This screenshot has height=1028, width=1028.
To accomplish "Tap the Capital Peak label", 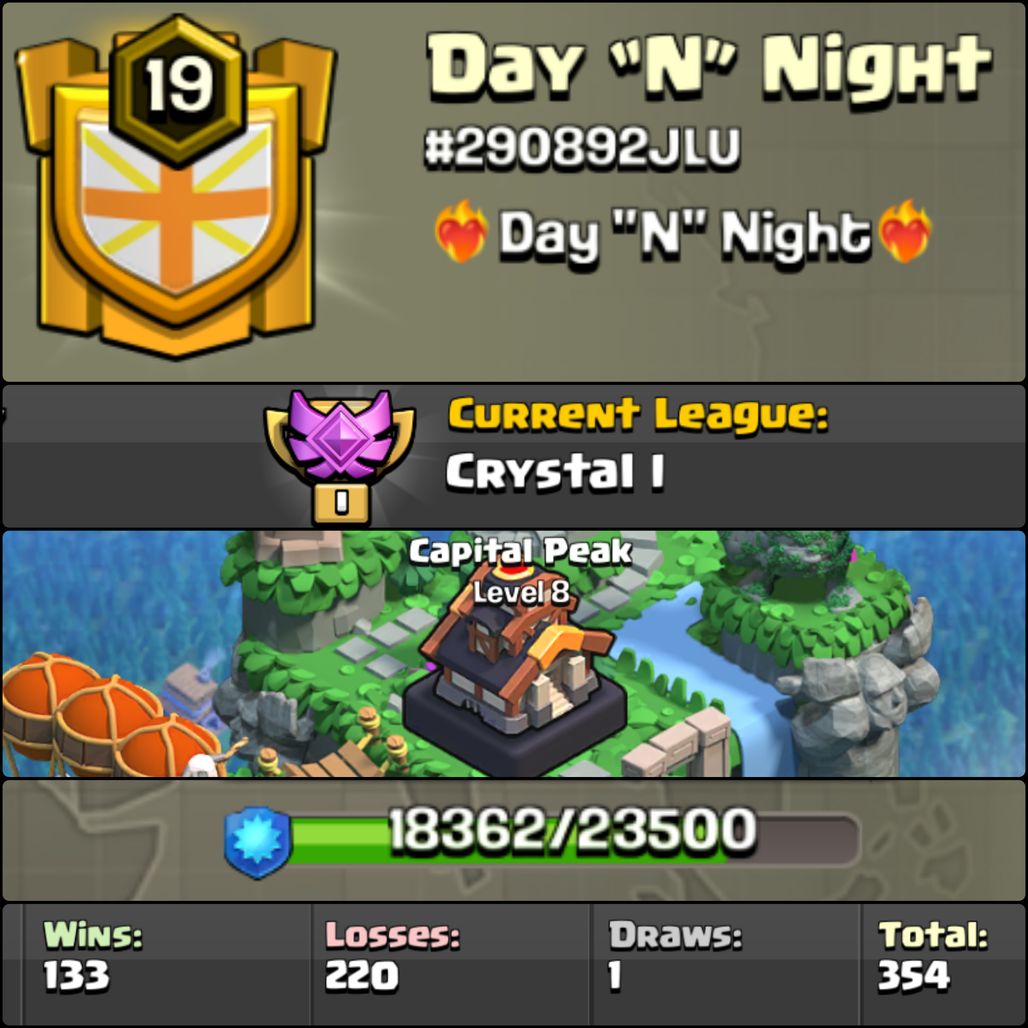I will (x=521, y=551).
